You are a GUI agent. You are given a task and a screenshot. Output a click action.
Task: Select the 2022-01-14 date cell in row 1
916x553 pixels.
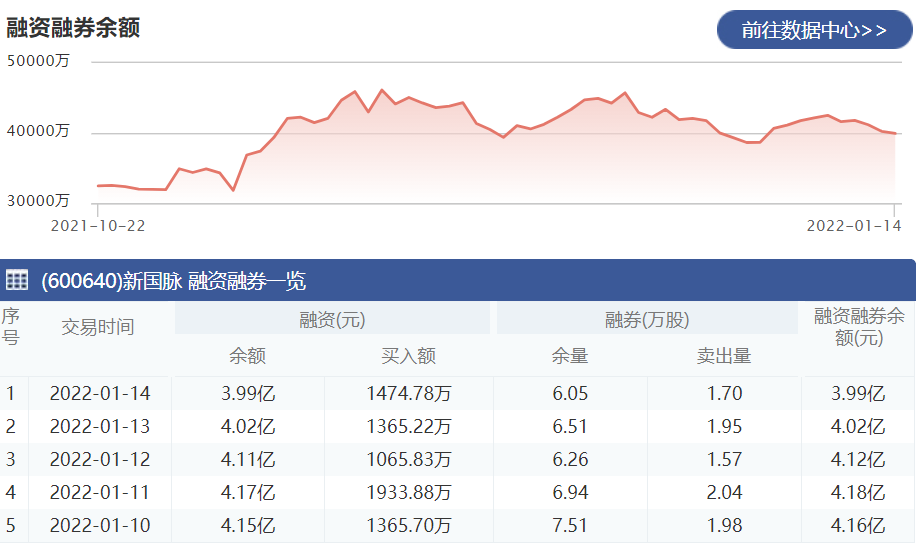[100, 394]
